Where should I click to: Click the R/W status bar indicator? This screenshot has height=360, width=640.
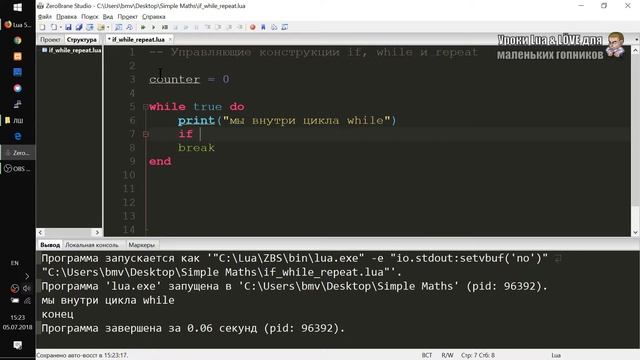tap(447, 356)
